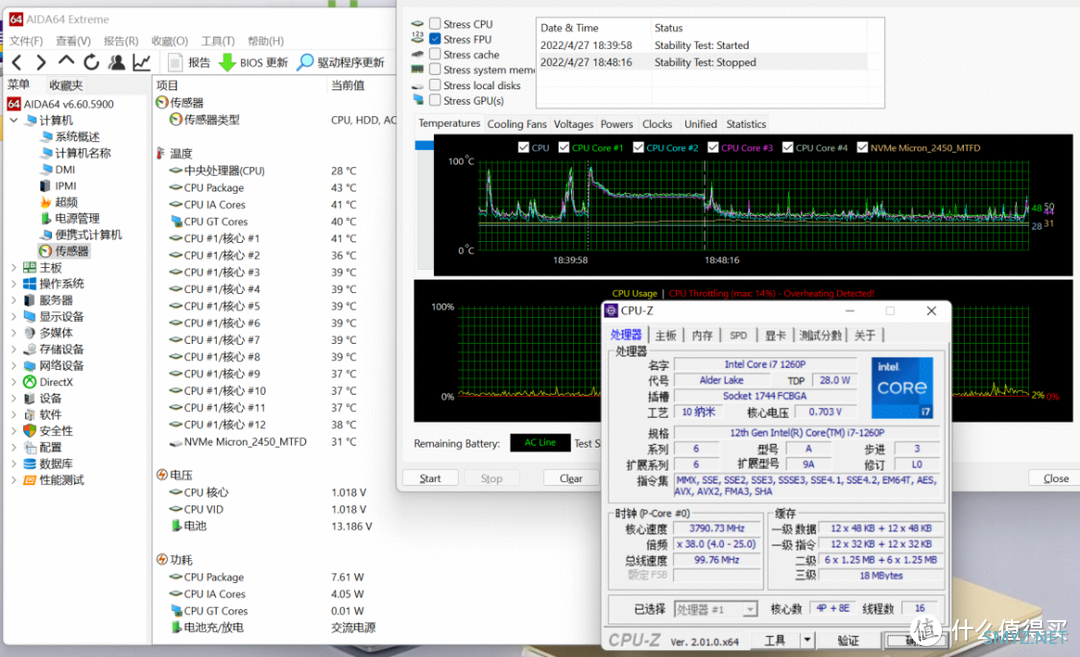Enable the Stress GPU(s) checkbox
1080x657 pixels.
click(435, 101)
